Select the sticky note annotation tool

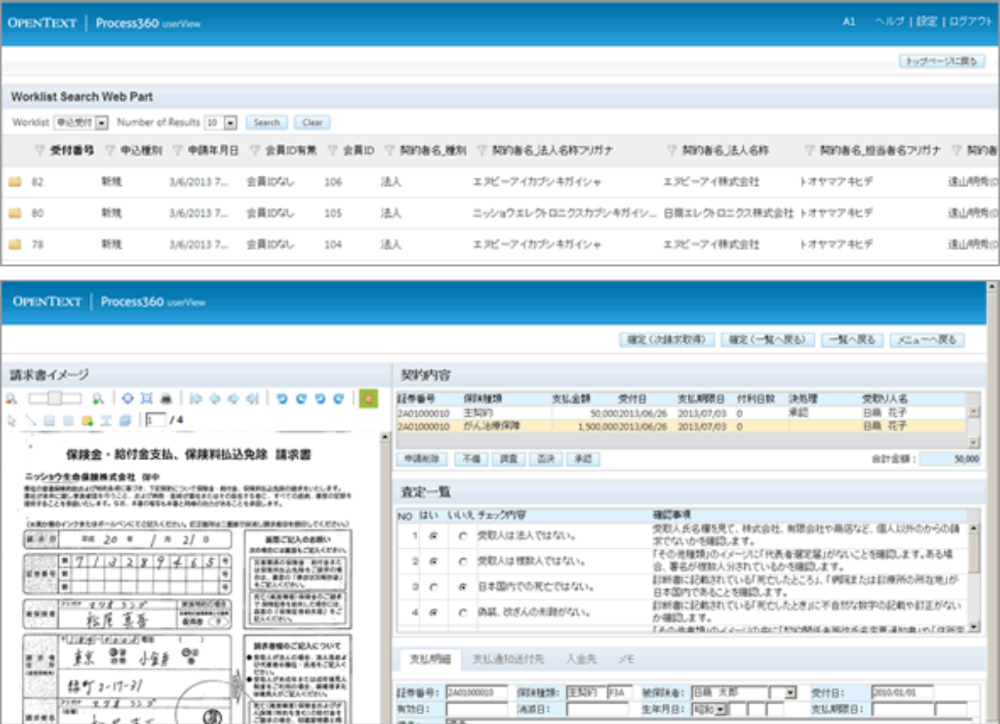(x=87, y=420)
